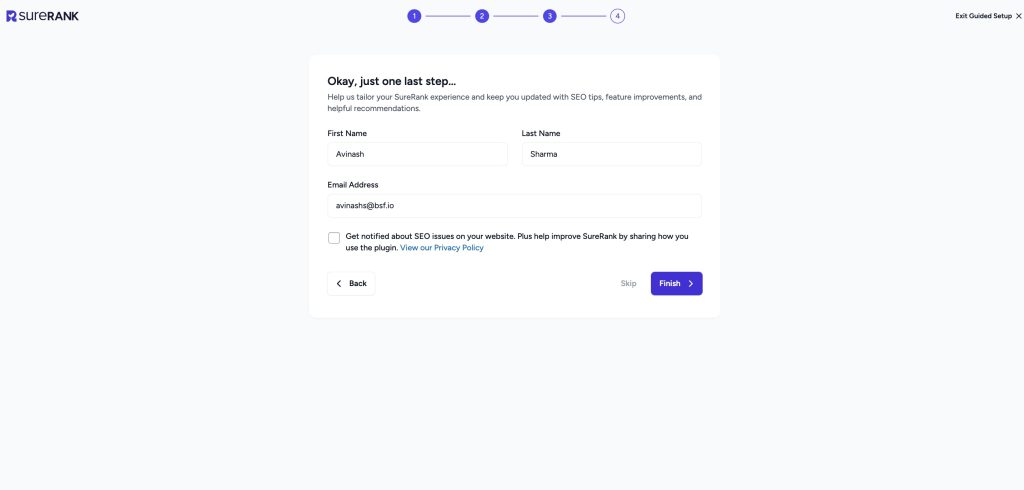The height and width of the screenshot is (490, 1024).
Task: Focus the First Name field containing Avinash
Action: point(417,154)
